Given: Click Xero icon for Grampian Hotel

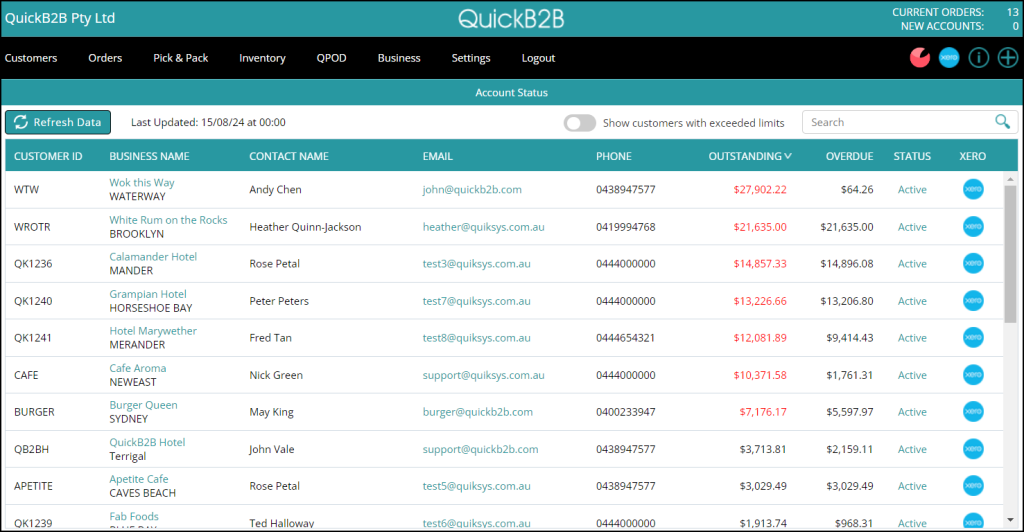Looking at the screenshot, I should (x=973, y=300).
